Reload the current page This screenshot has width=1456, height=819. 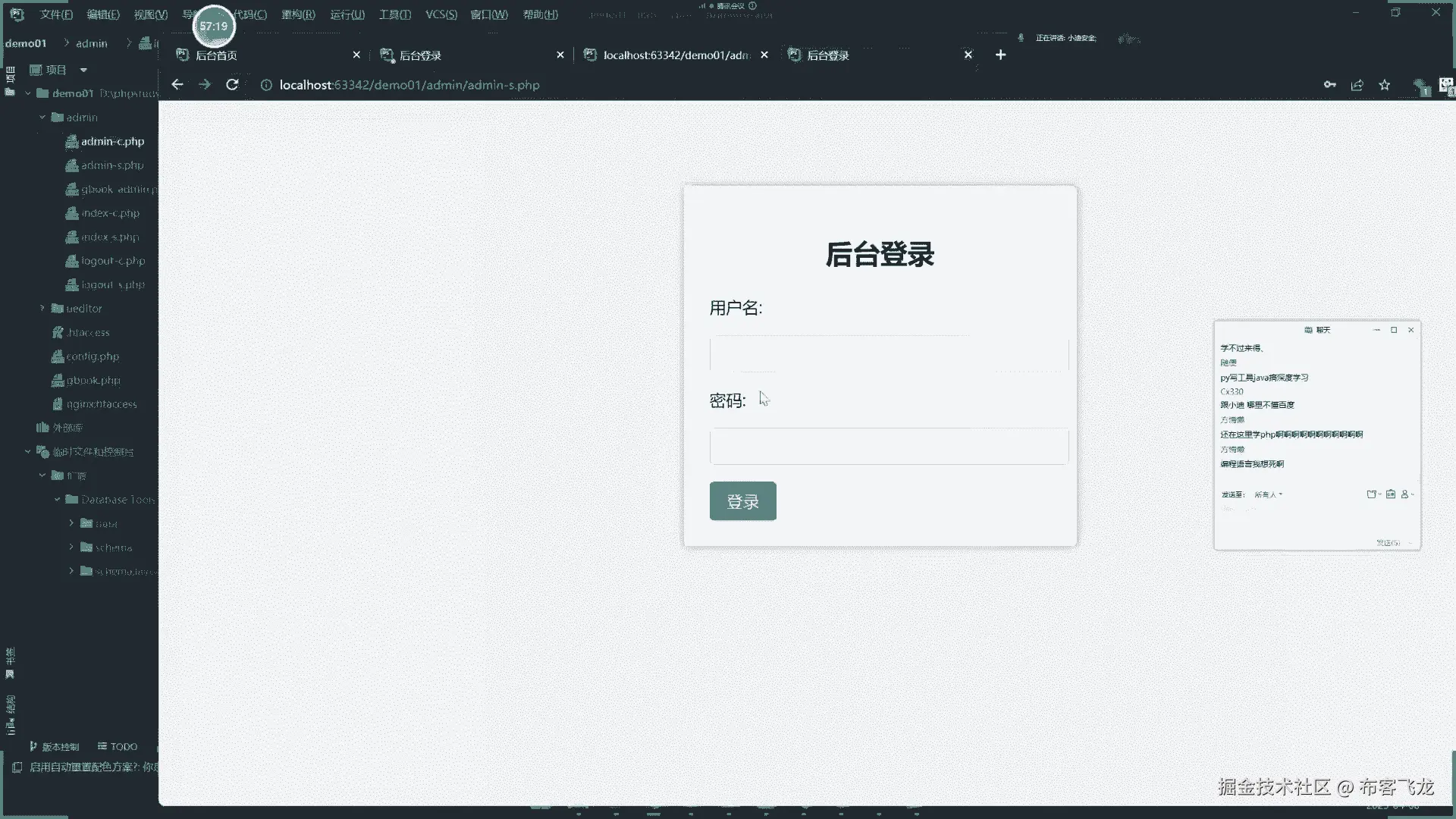coord(232,85)
